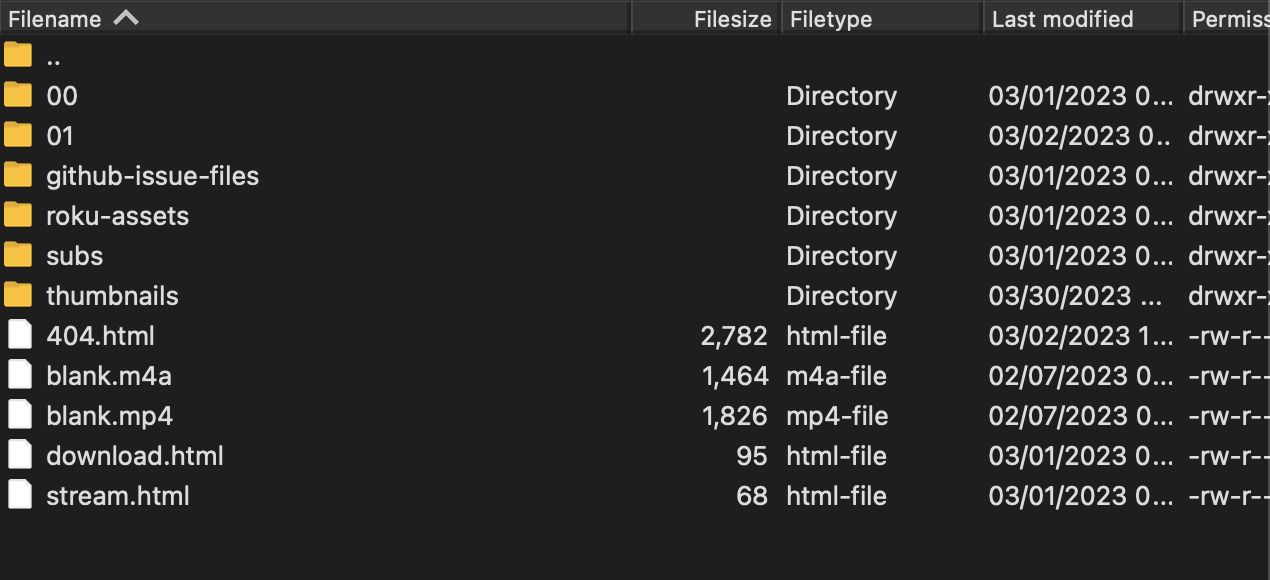Screen dimensions: 1270x580
Task: Sort listing by the Filetype column header
Action: (830, 18)
